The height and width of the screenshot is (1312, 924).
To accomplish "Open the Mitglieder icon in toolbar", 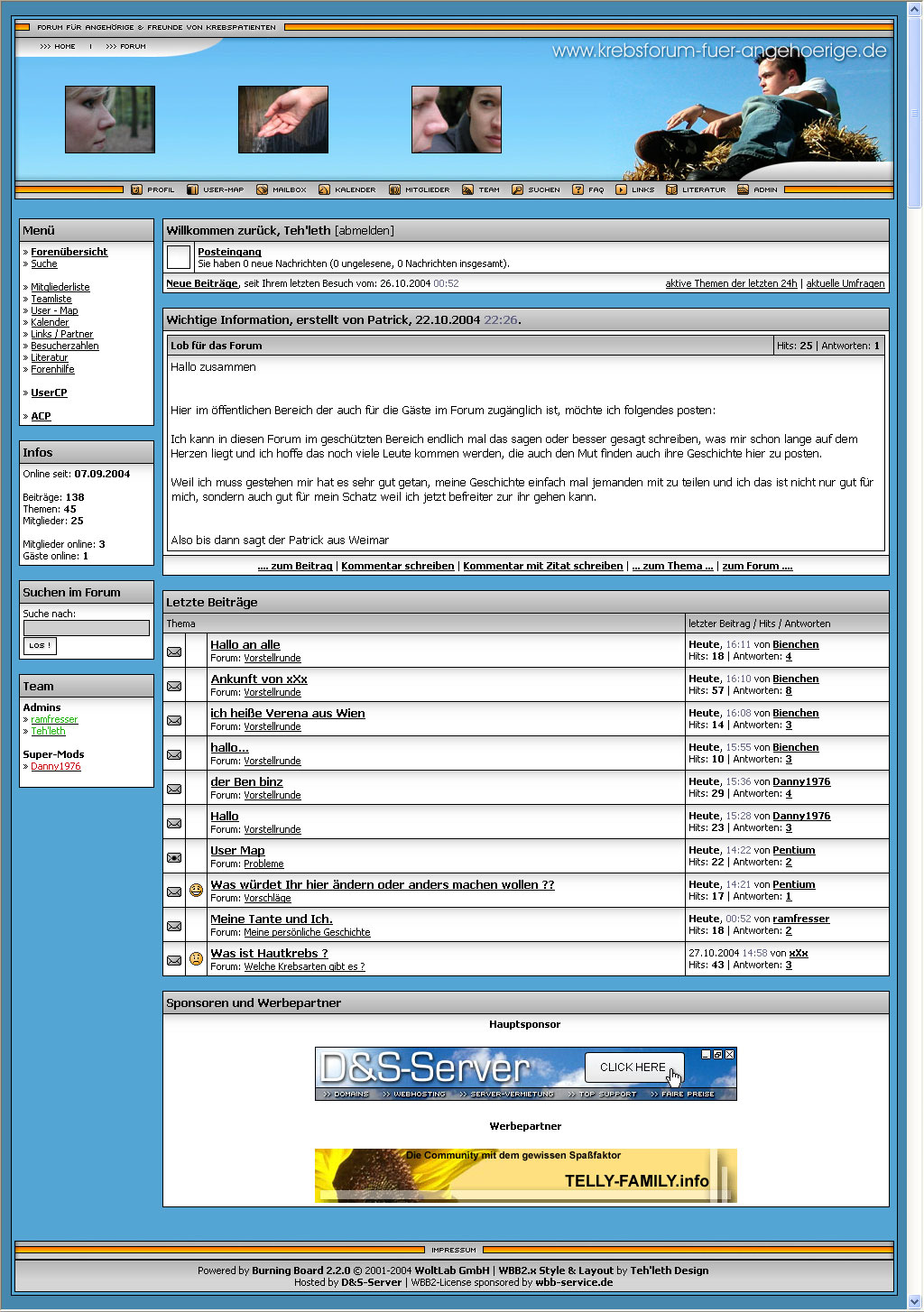I will [x=394, y=189].
